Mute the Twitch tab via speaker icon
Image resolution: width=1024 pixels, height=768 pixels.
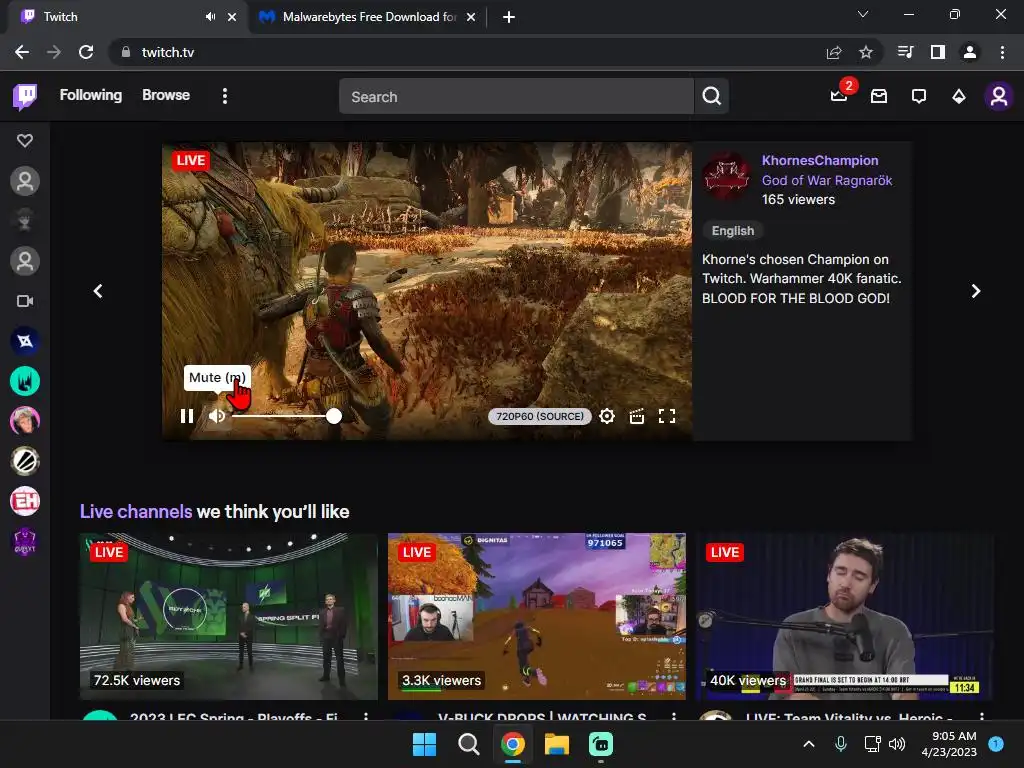(210, 17)
